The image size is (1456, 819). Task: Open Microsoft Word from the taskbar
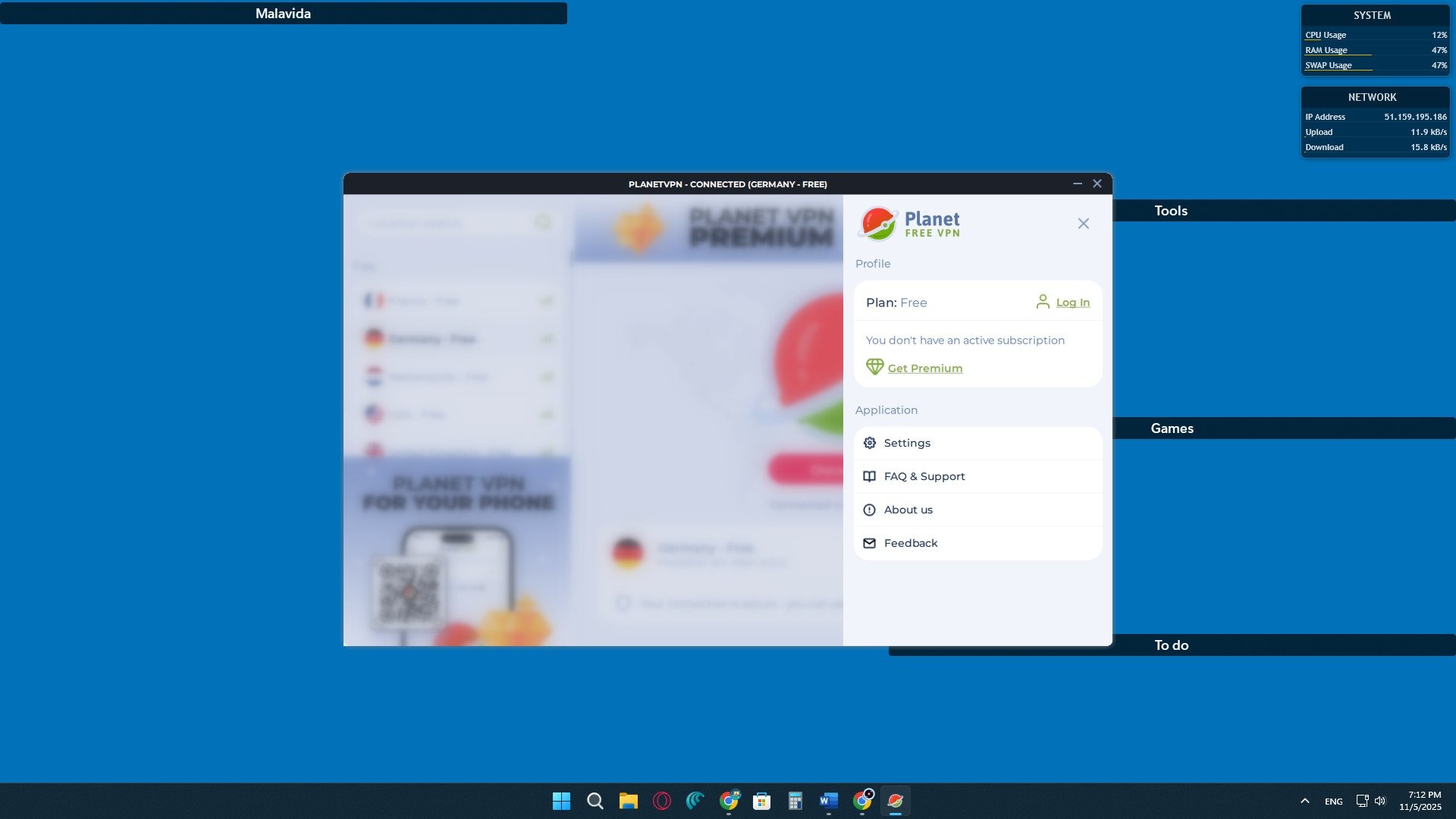coord(828,801)
